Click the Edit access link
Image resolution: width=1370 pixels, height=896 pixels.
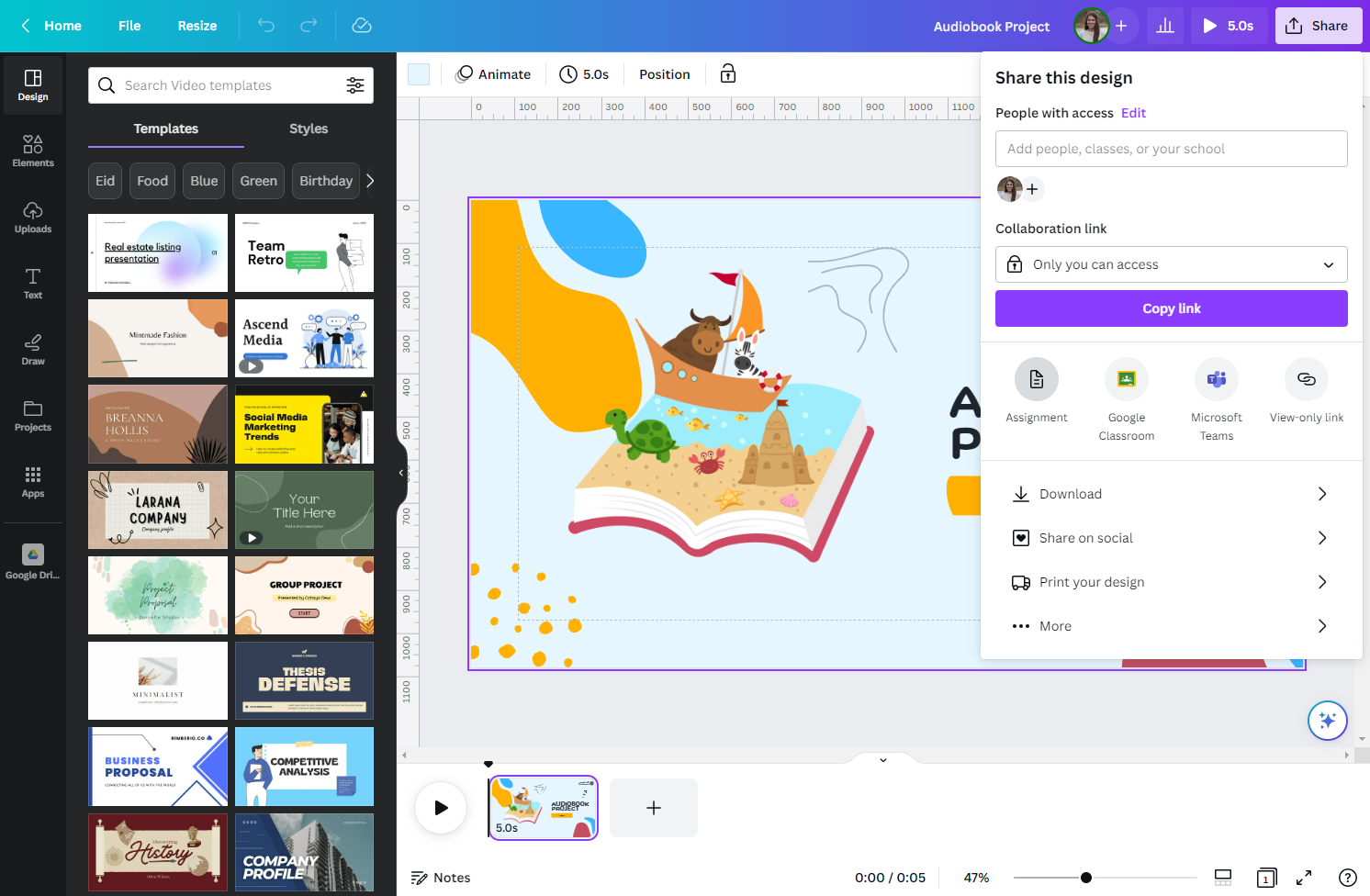tap(1133, 113)
